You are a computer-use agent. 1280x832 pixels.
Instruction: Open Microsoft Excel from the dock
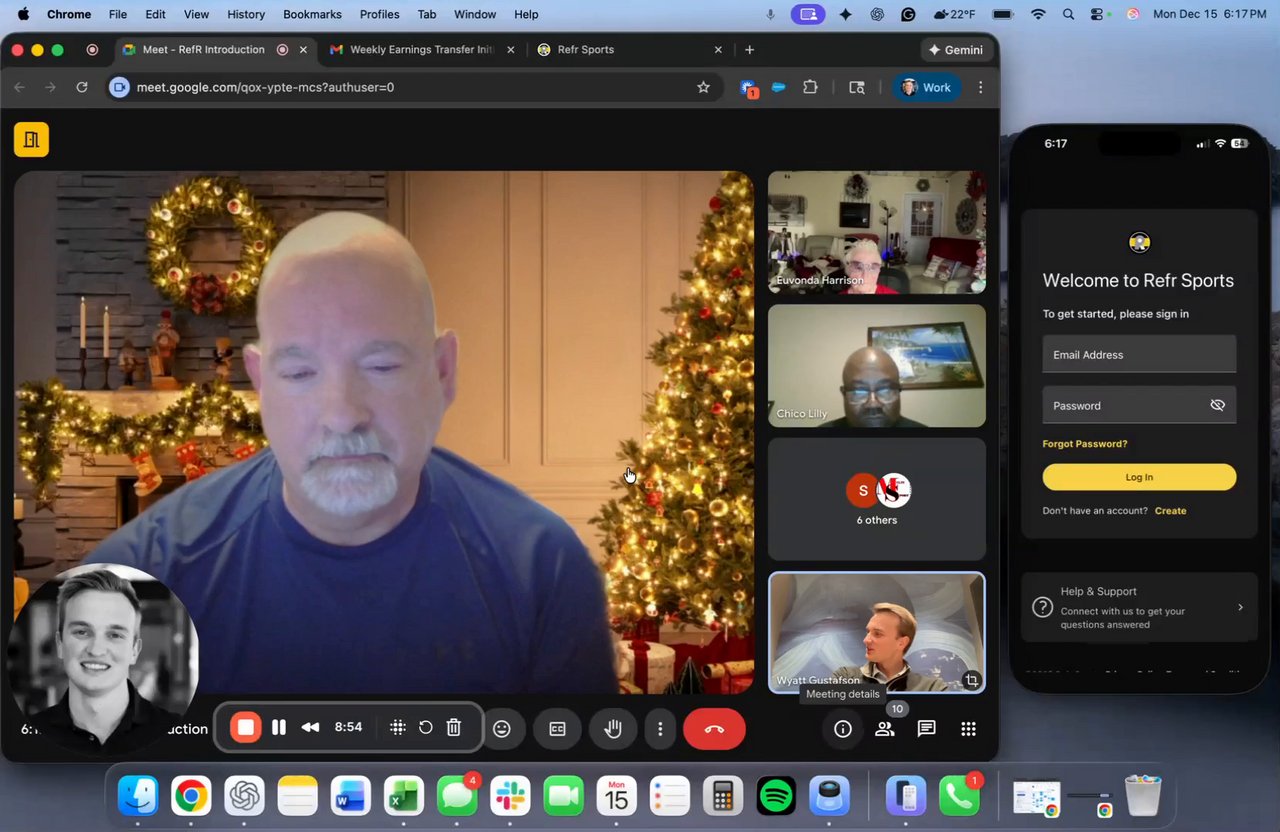click(x=404, y=797)
